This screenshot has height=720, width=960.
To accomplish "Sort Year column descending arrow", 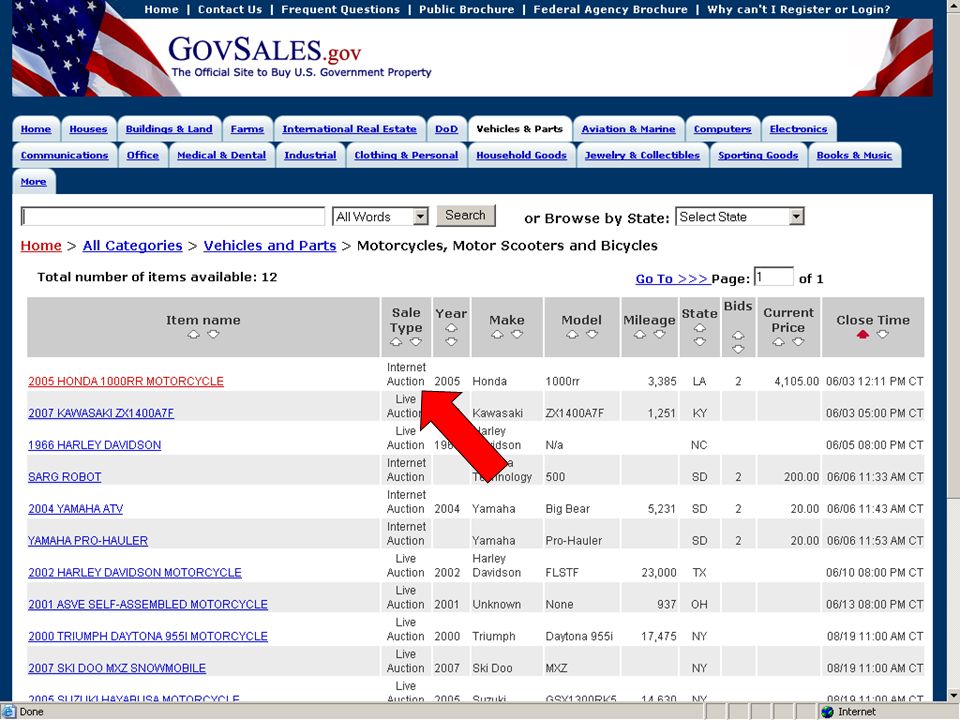I will tap(451, 342).
